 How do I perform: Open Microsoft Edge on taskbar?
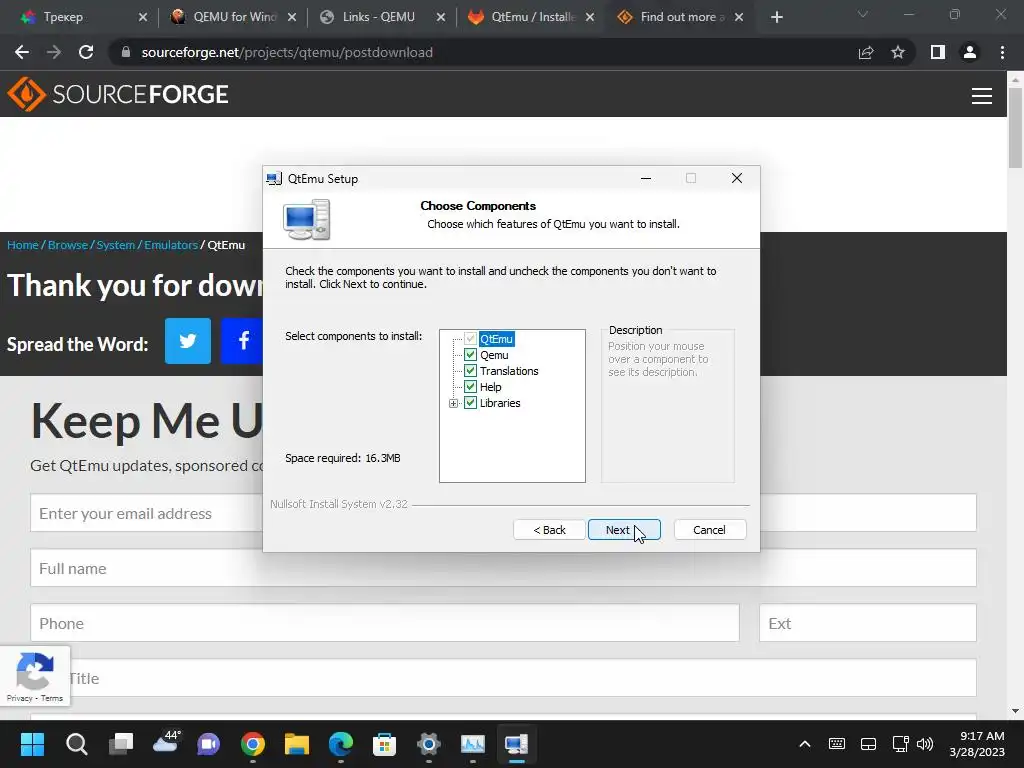pyautogui.click(x=340, y=744)
